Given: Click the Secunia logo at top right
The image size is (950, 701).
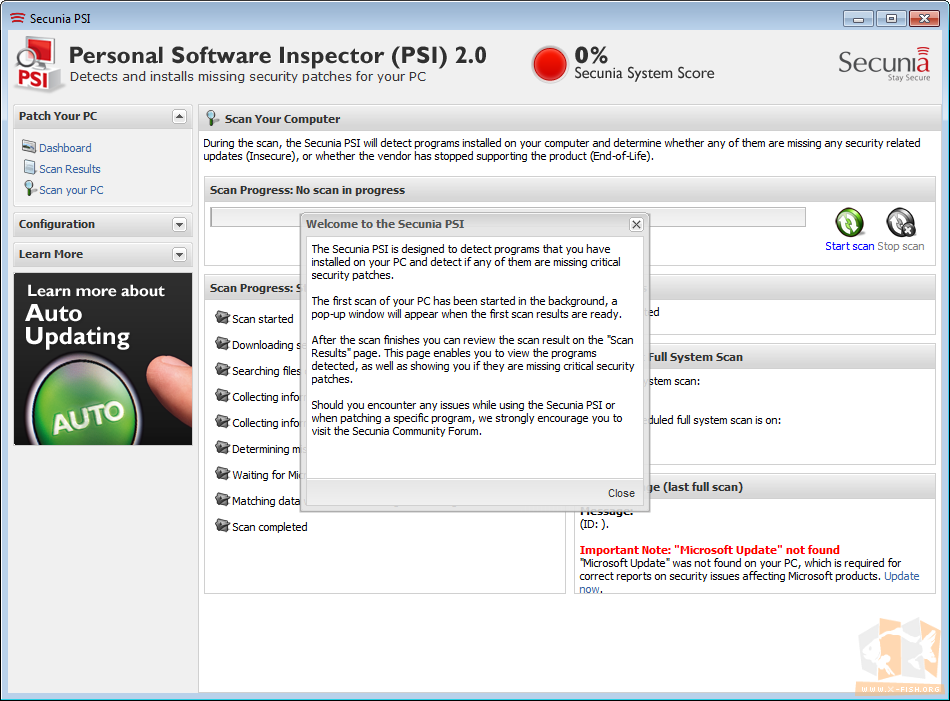Looking at the screenshot, I should click(x=884, y=64).
